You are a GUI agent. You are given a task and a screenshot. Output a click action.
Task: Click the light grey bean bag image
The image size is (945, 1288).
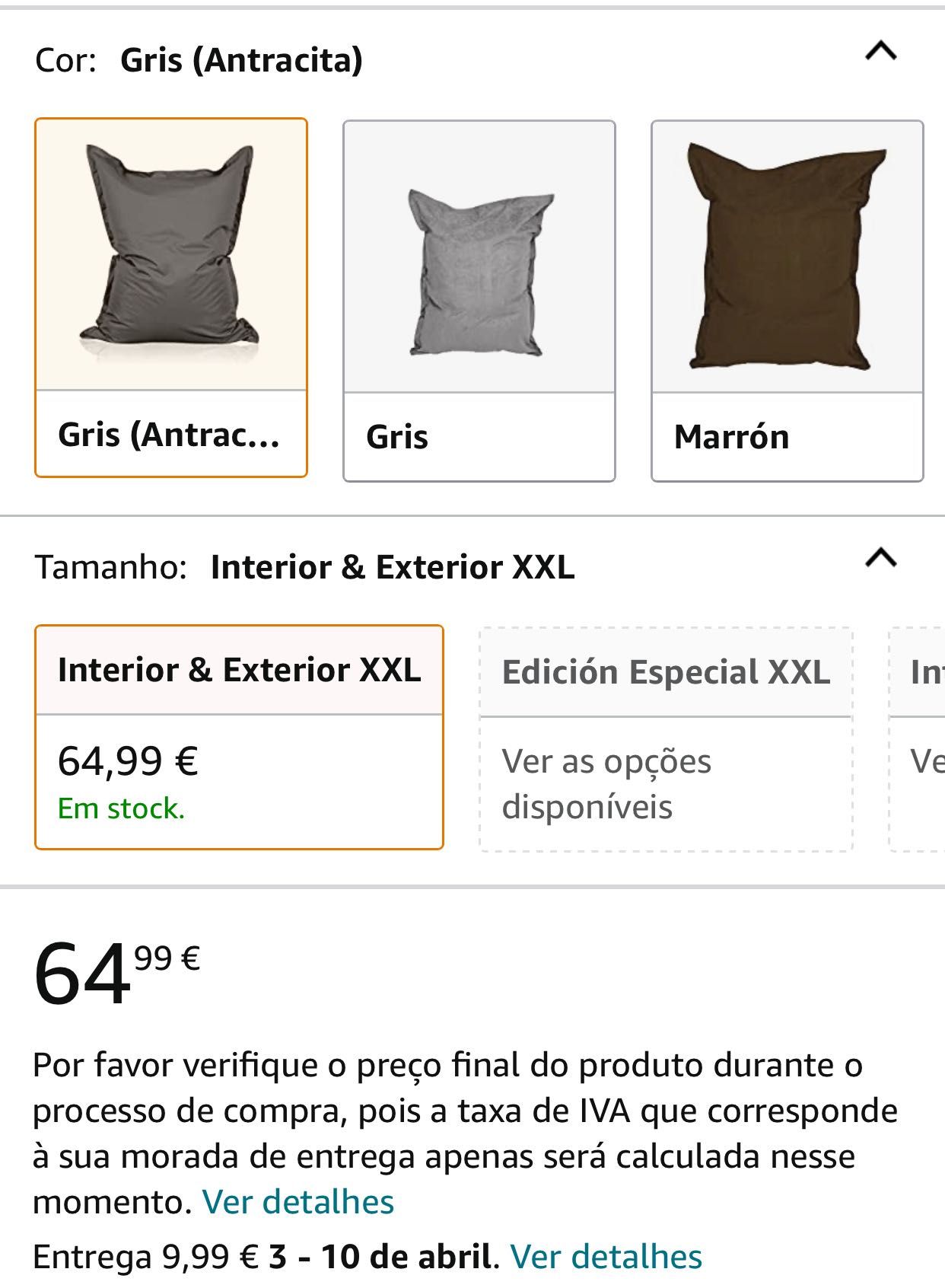(479, 257)
